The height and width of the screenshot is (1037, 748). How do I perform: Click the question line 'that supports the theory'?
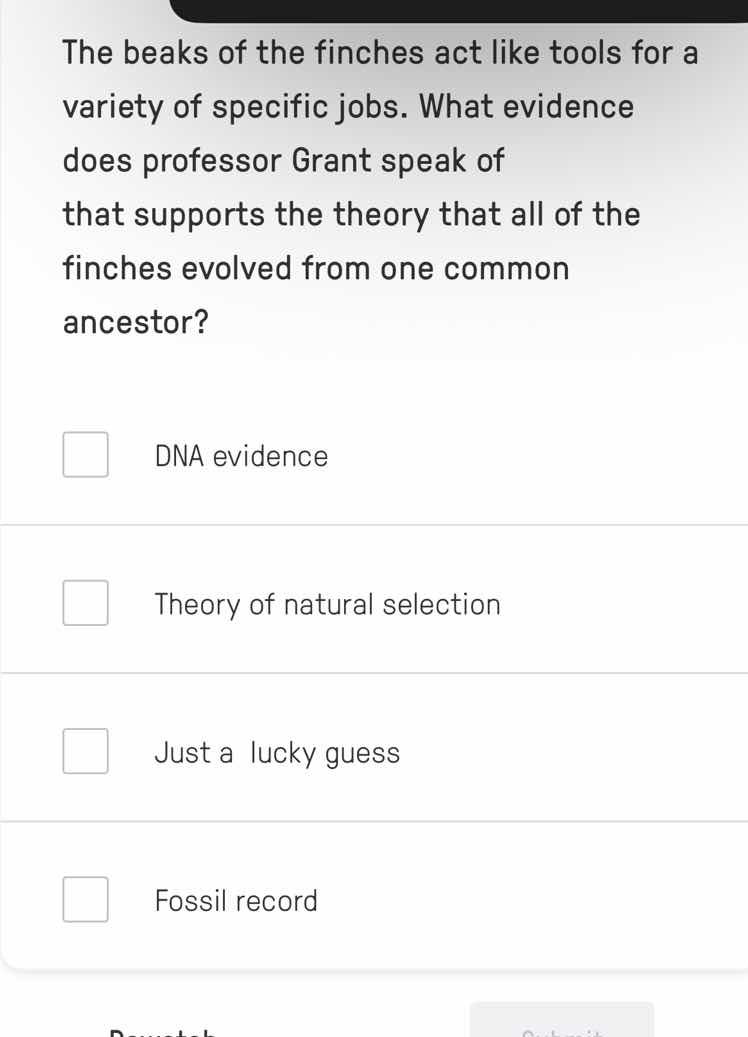click(x=351, y=214)
